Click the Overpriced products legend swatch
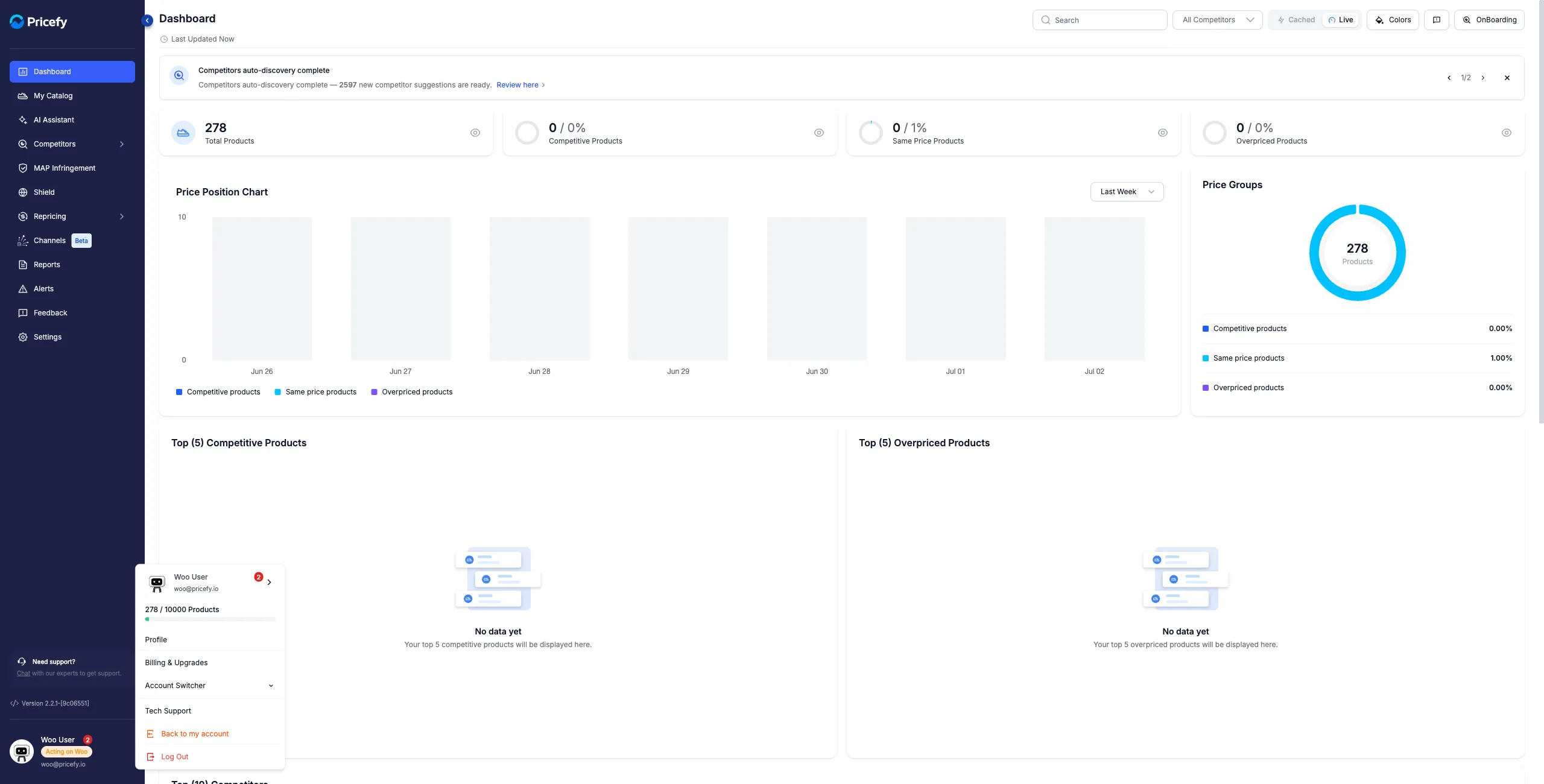1544x784 pixels. click(x=374, y=392)
